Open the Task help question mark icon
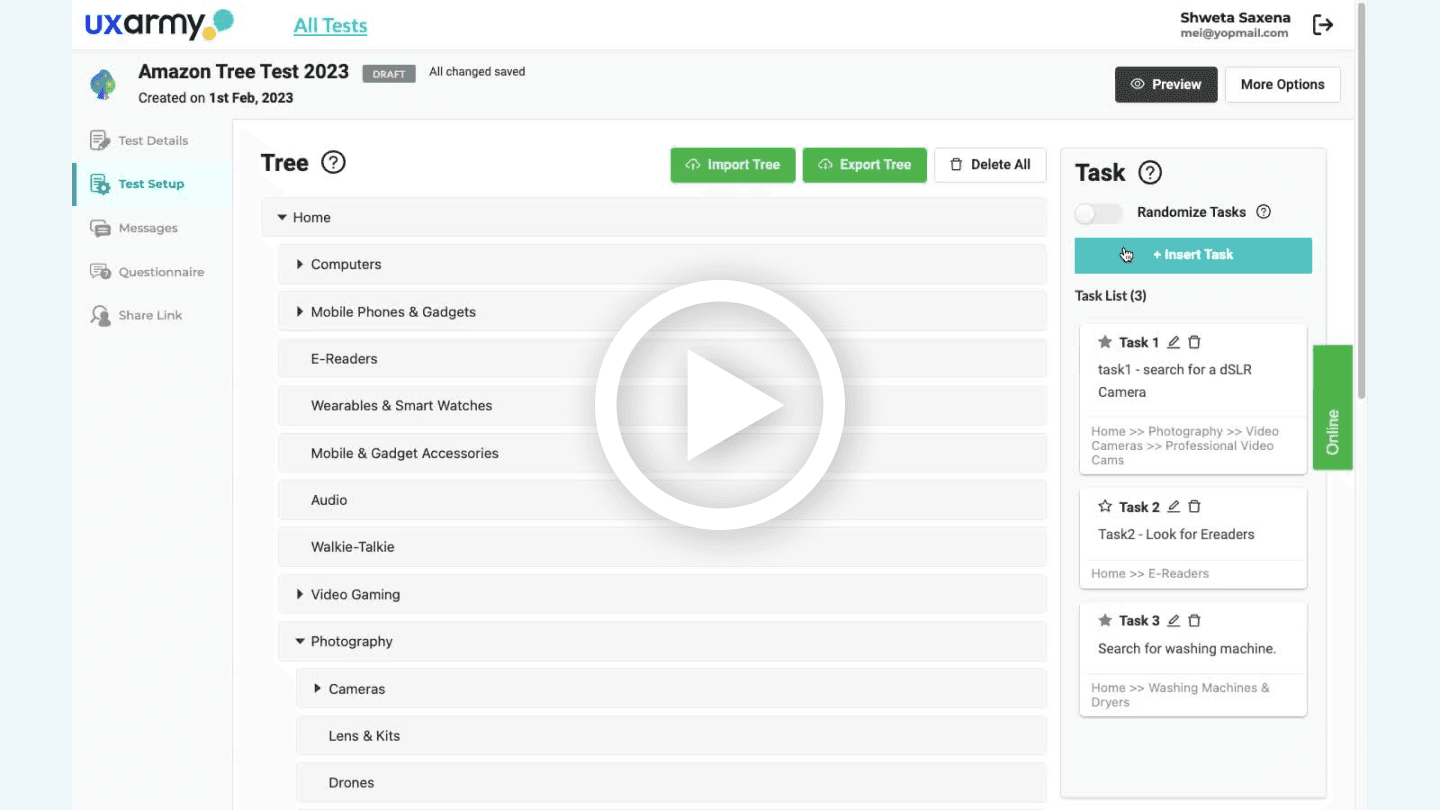This screenshot has height=810, width=1440. click(1150, 172)
